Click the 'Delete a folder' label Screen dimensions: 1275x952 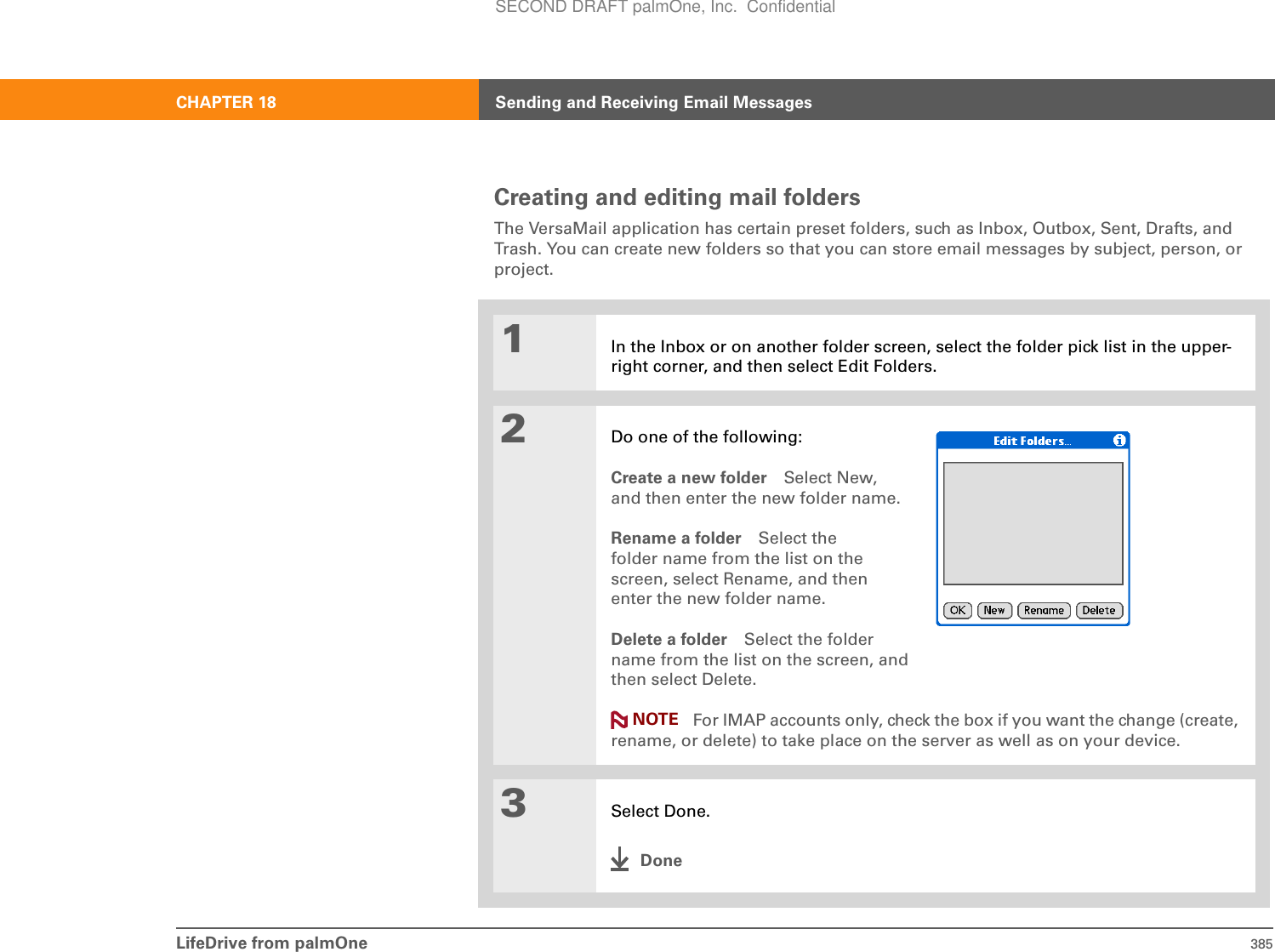pyautogui.click(x=669, y=640)
